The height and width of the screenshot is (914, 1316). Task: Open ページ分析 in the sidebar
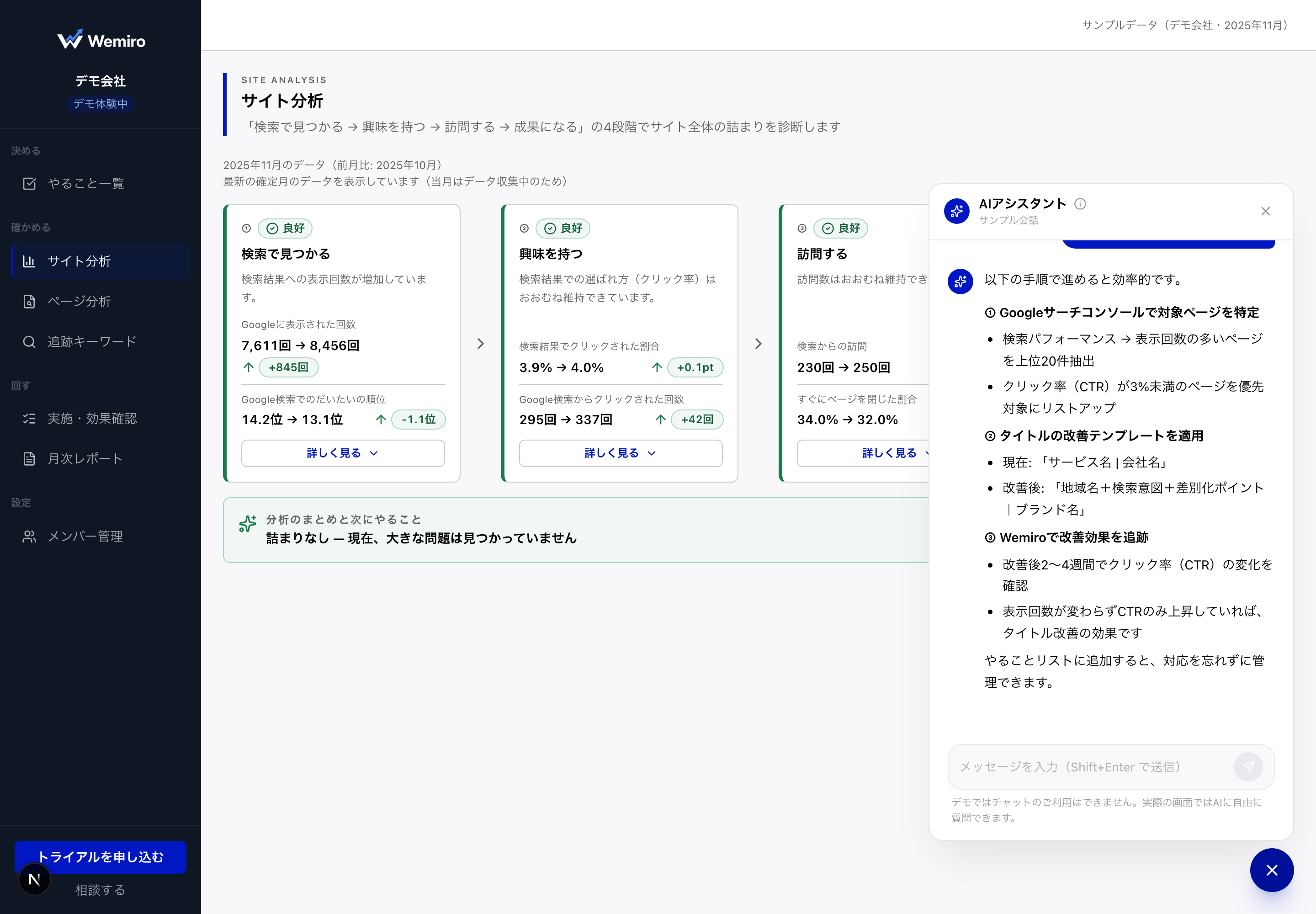[x=100, y=301]
